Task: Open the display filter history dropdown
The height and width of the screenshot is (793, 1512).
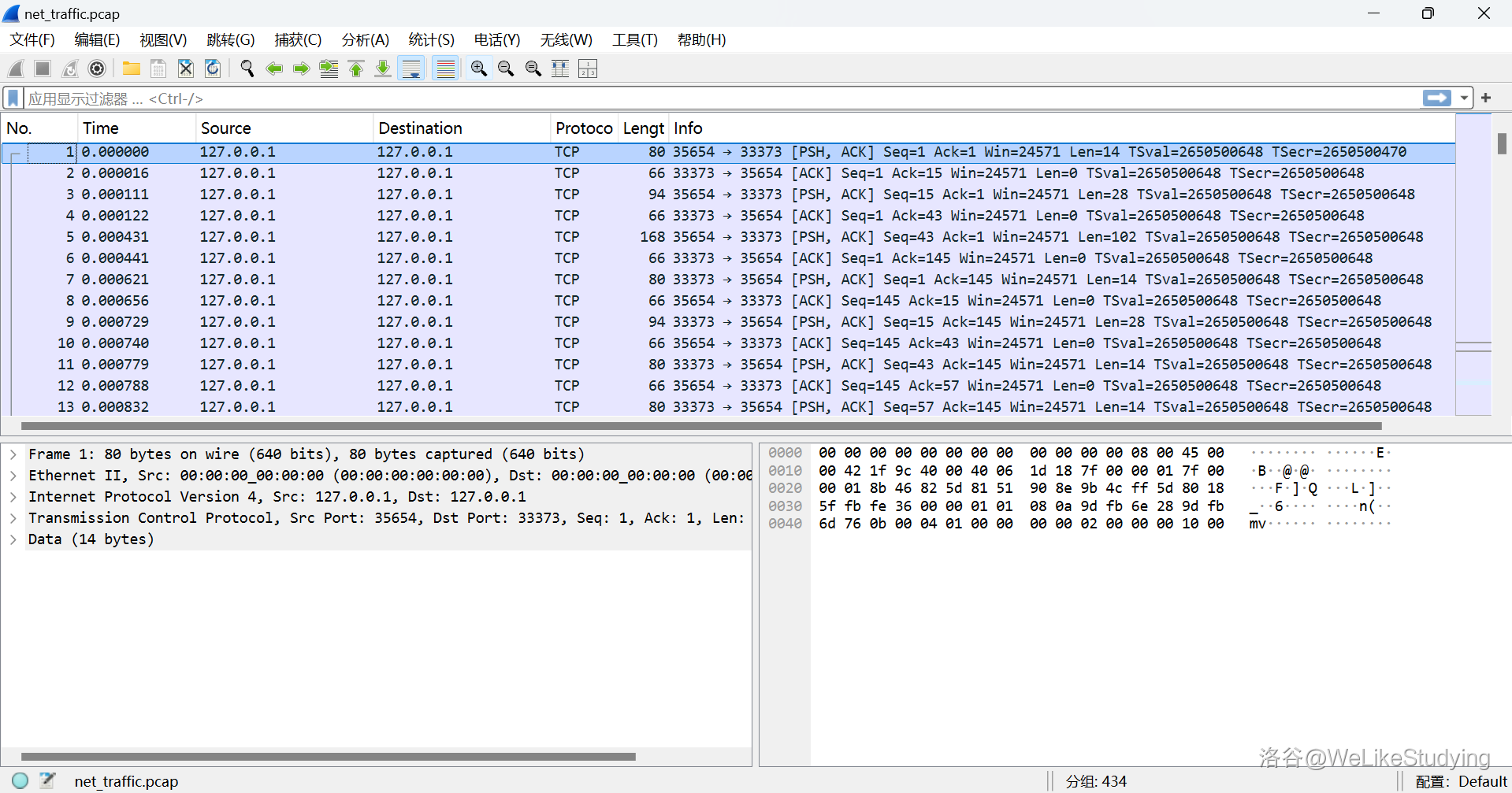Action: [x=1464, y=98]
